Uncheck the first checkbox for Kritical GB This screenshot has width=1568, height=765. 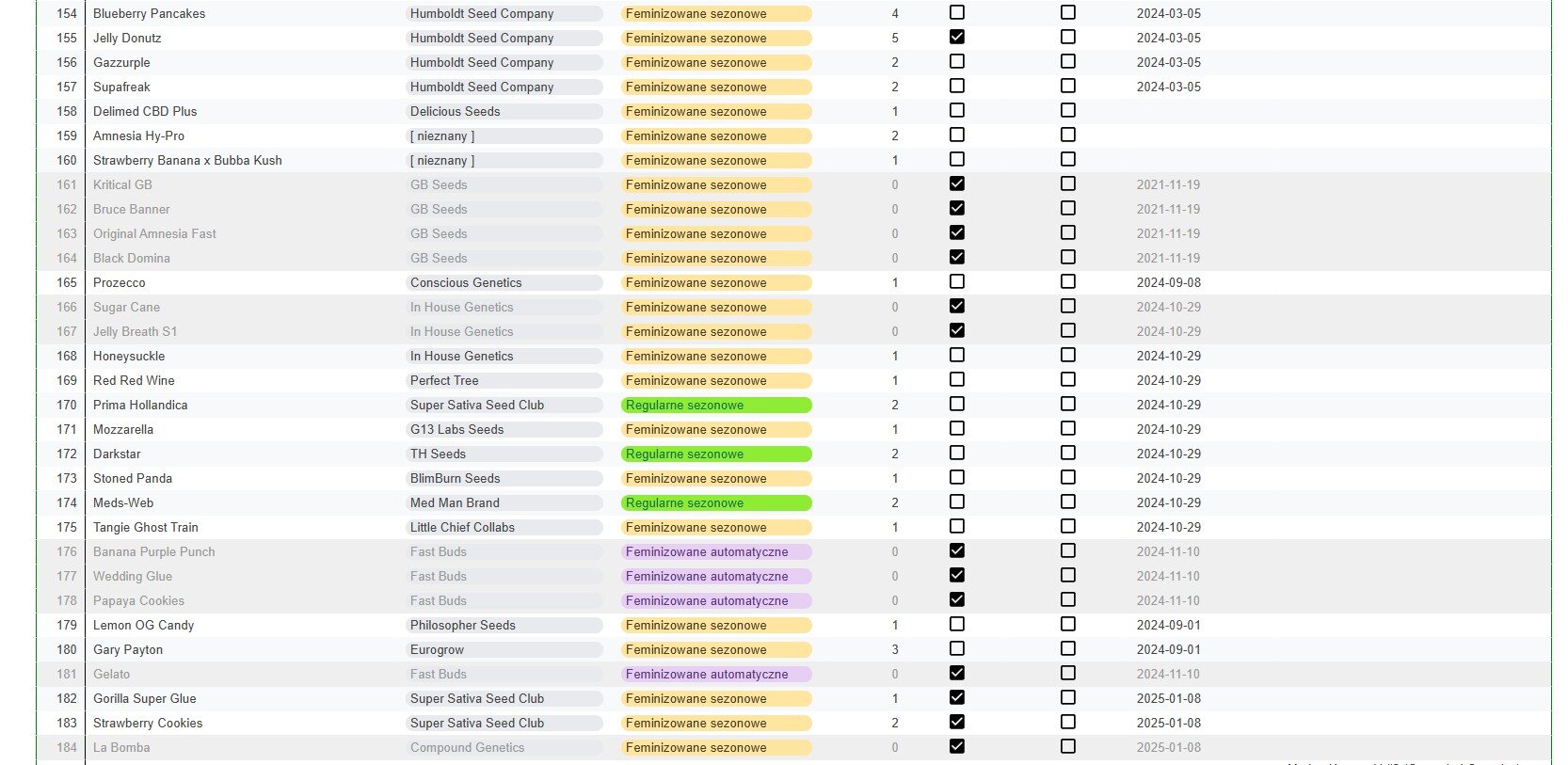click(x=957, y=183)
